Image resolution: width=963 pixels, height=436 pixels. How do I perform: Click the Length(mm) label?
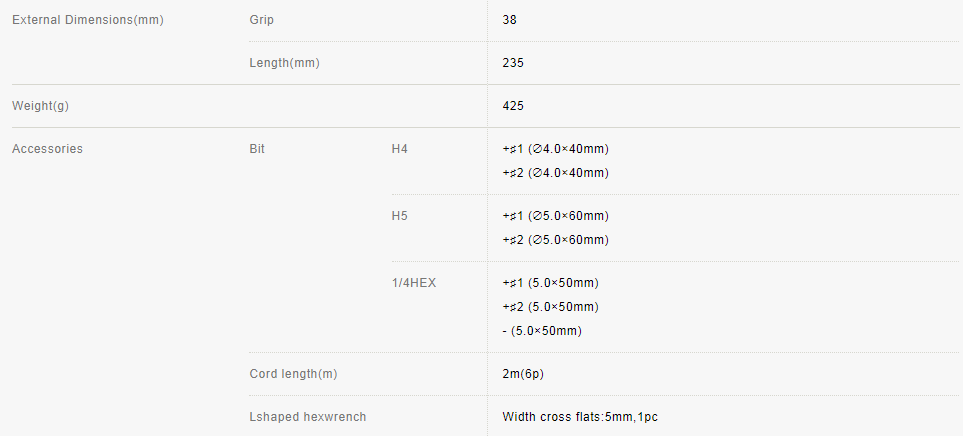[x=284, y=63]
